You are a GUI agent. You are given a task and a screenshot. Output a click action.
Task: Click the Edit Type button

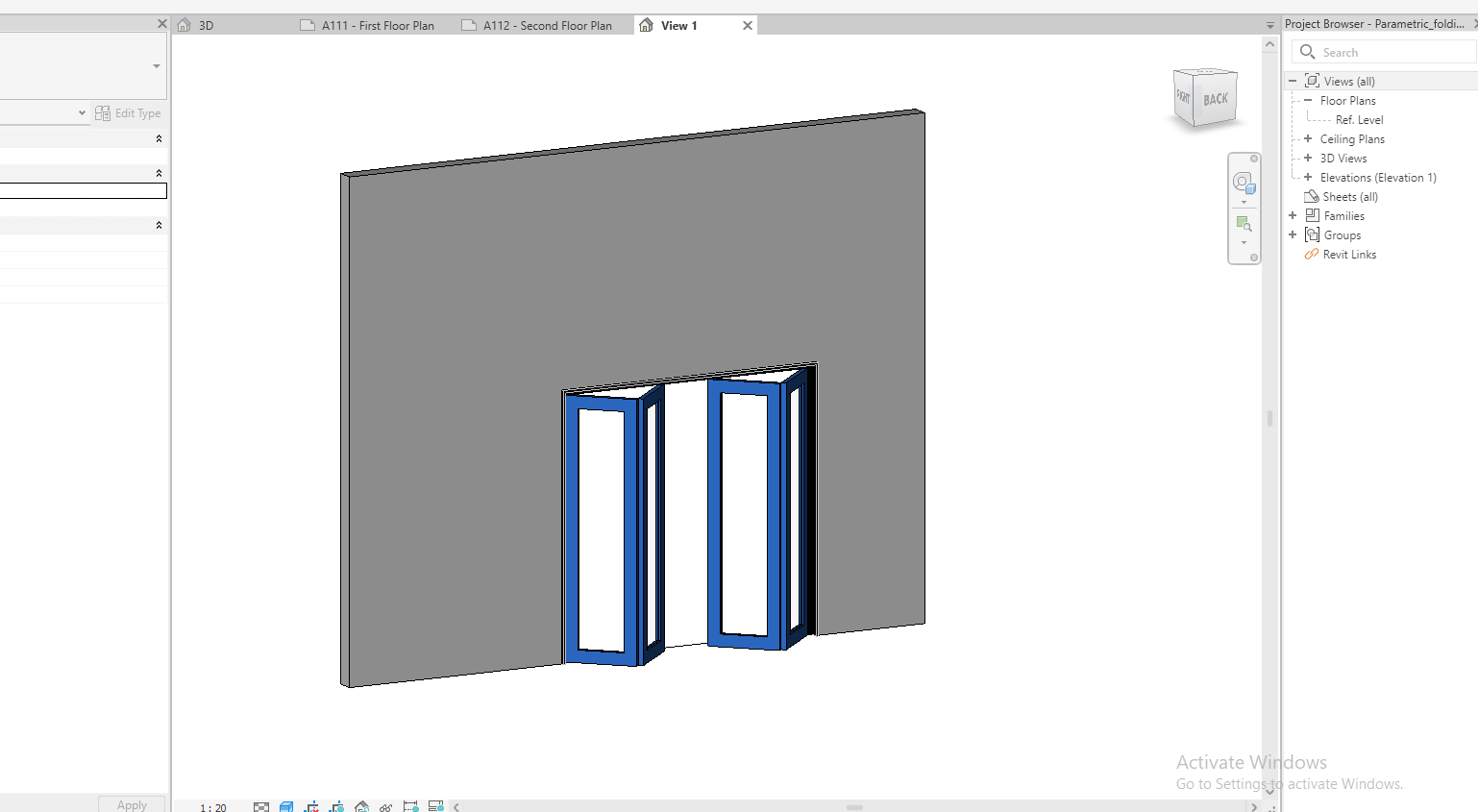tap(129, 113)
